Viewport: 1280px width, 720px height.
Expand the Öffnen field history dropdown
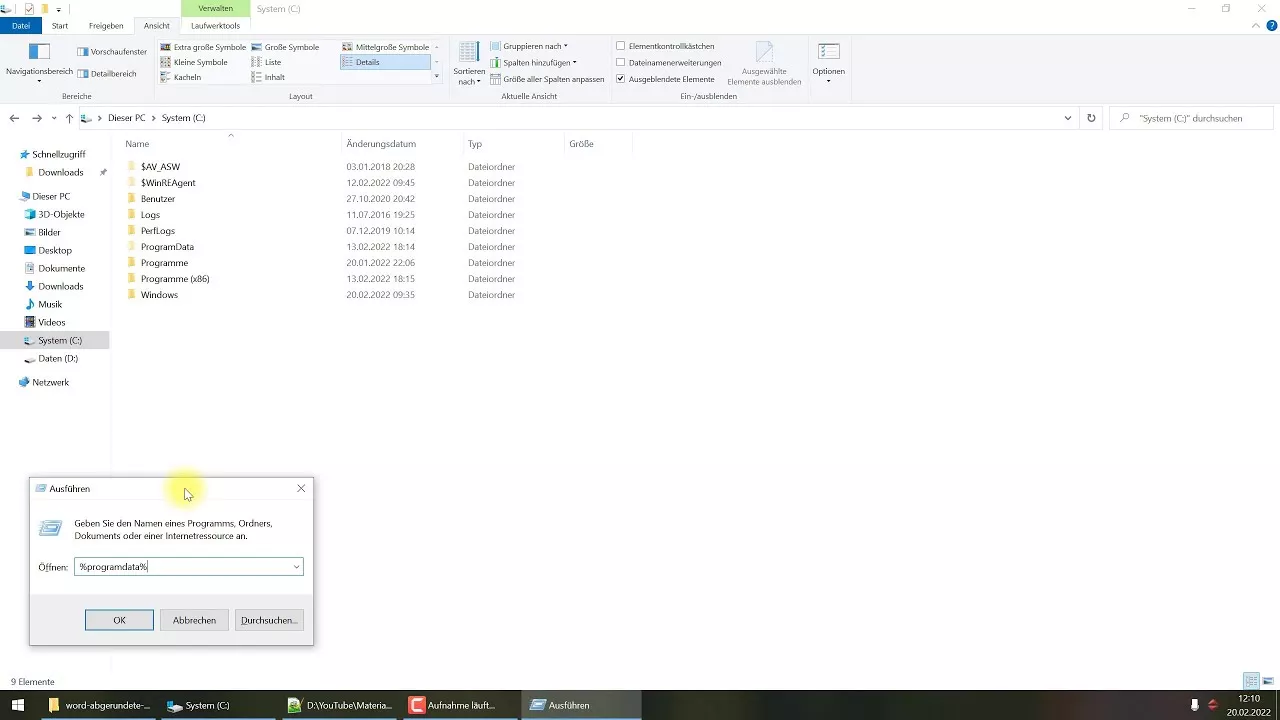(296, 566)
